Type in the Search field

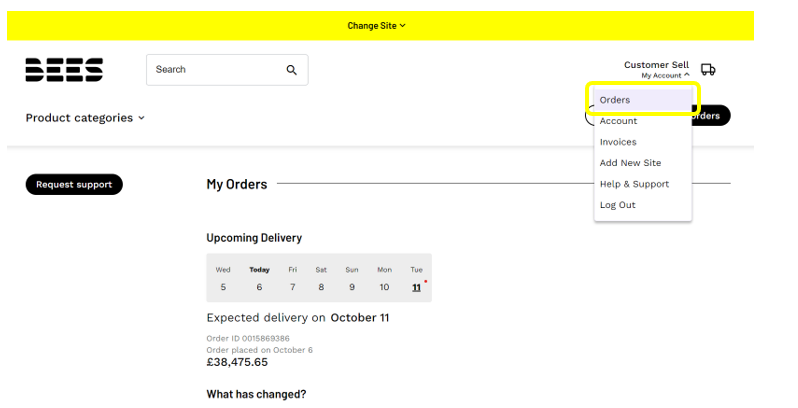pyautogui.click(x=212, y=70)
